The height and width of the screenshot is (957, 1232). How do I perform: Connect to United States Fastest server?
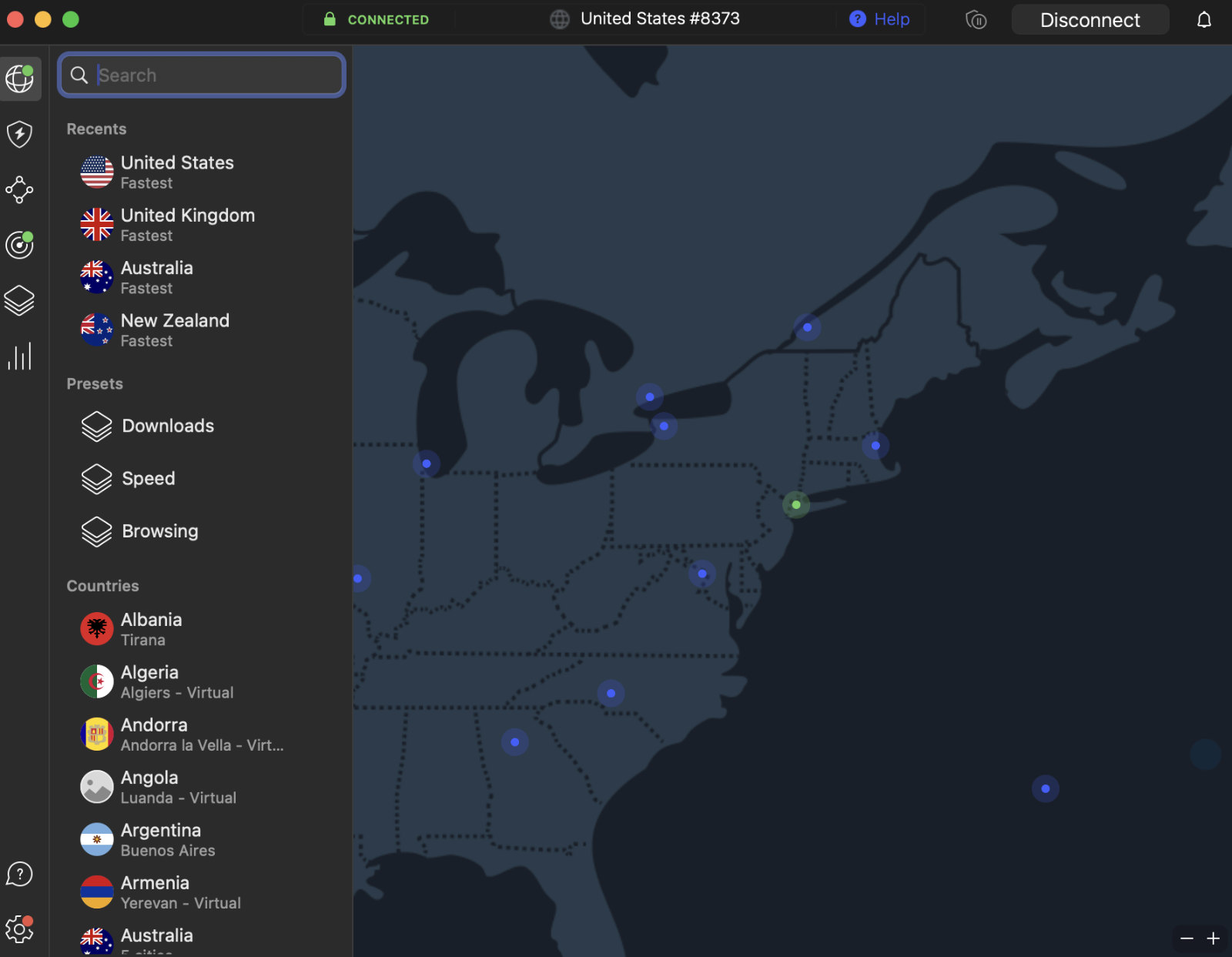click(x=177, y=171)
